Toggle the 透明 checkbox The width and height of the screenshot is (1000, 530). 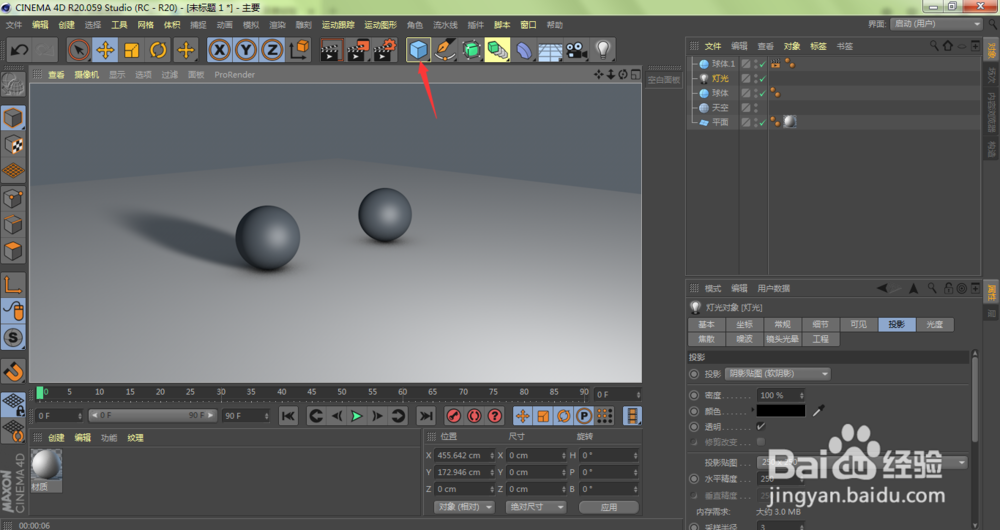coord(761,426)
